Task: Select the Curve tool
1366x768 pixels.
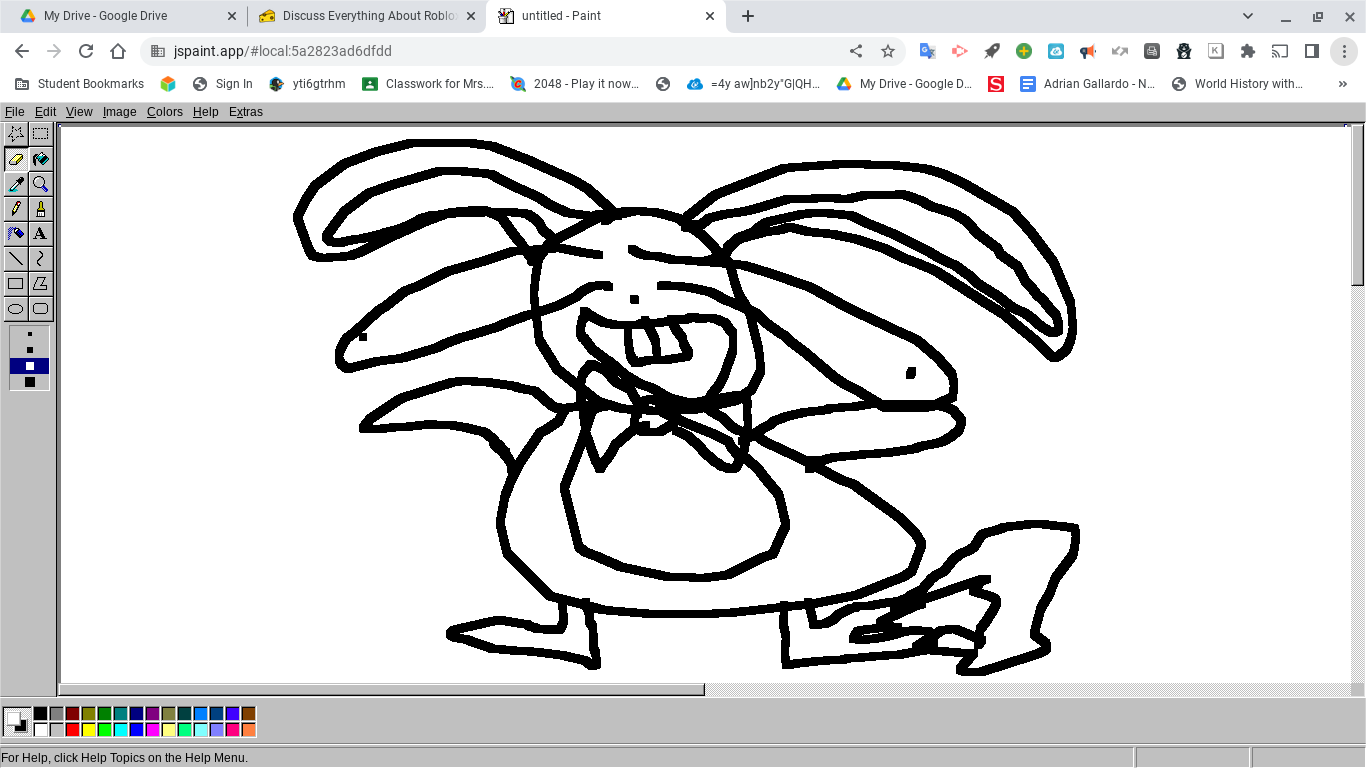Action: 40,259
